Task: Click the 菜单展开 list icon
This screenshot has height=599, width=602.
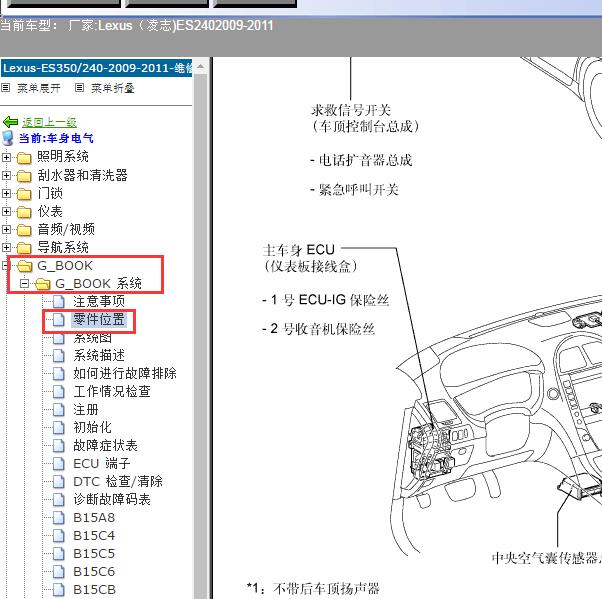Action: (5, 88)
